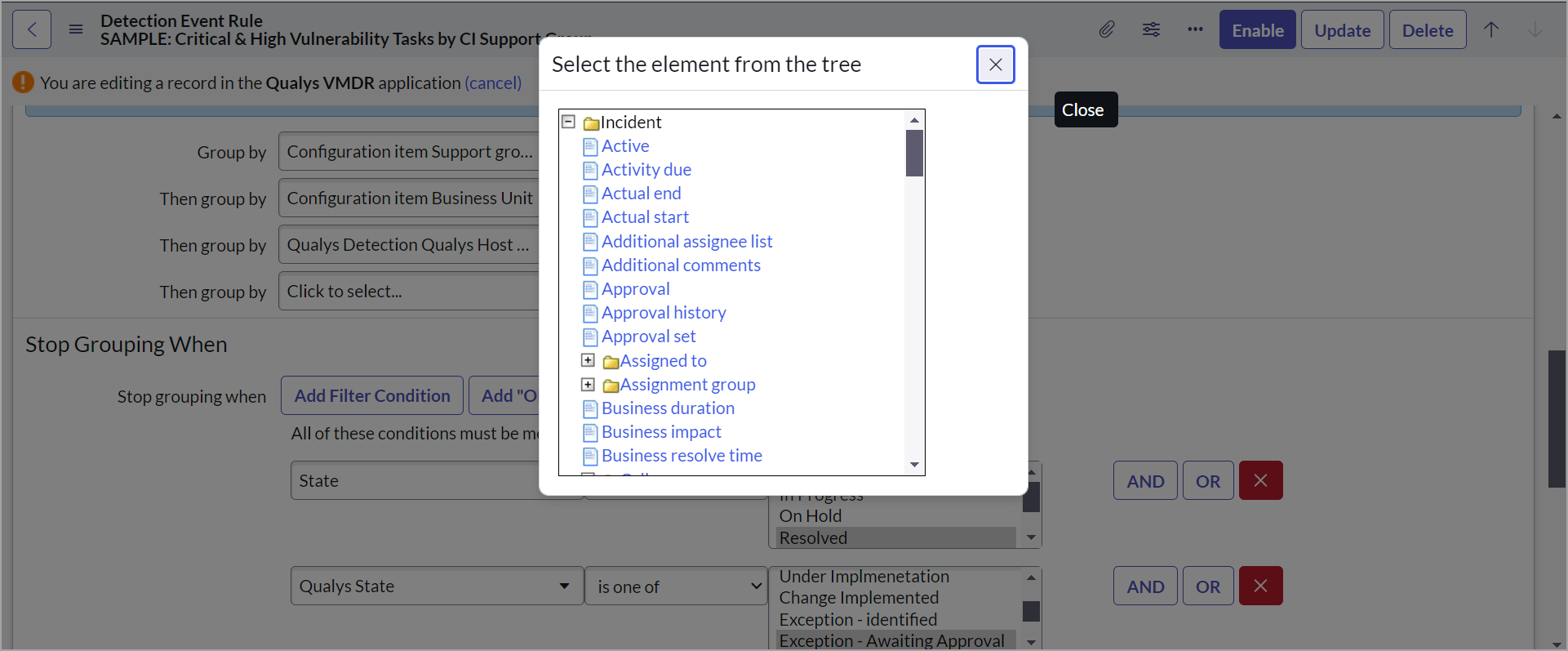Click the Assigned to folder icon
Screen dimensions: 1568x651
pyautogui.click(x=611, y=362)
